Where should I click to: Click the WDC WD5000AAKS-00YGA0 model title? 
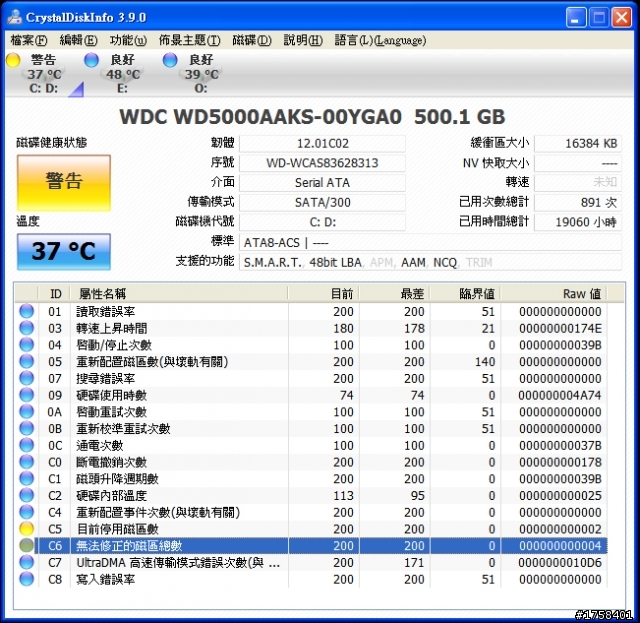point(260,117)
